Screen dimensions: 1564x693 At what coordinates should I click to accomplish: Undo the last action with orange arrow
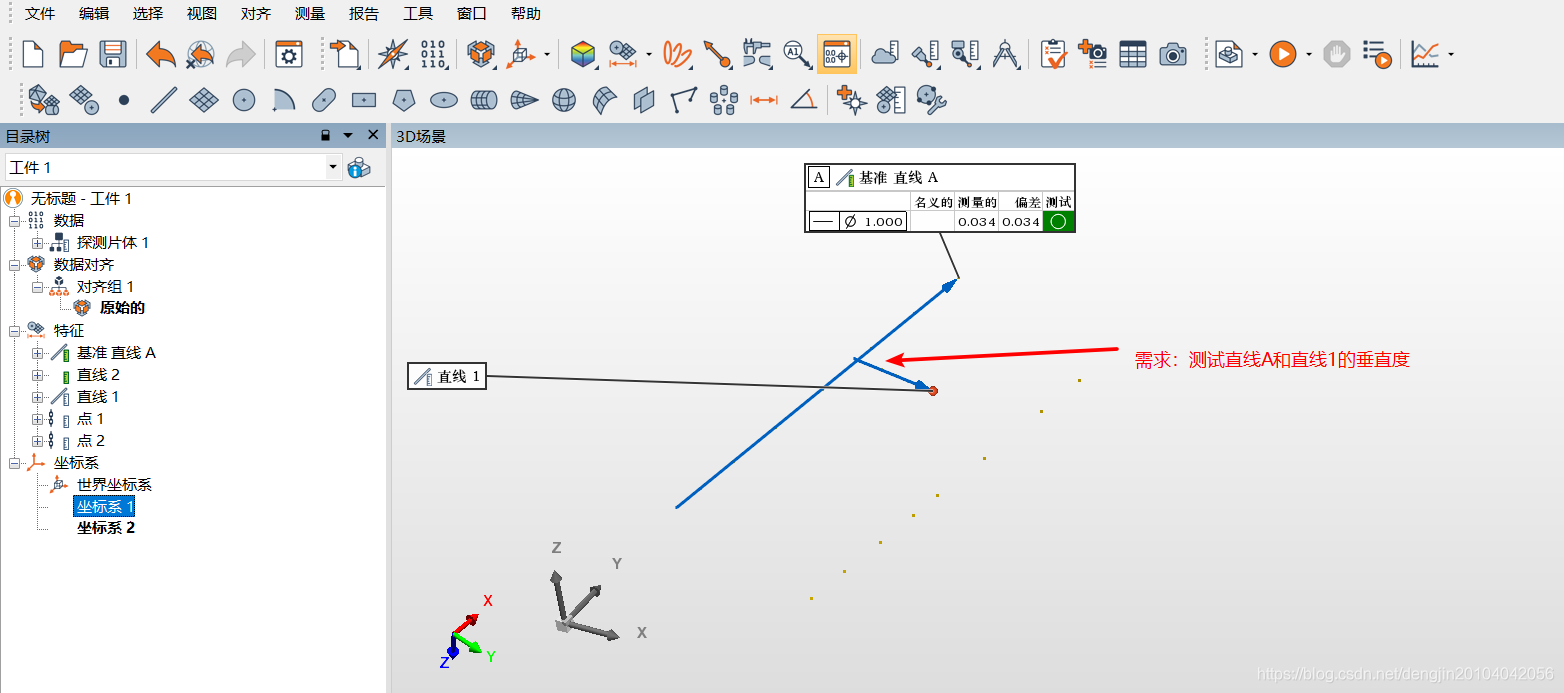(x=160, y=54)
